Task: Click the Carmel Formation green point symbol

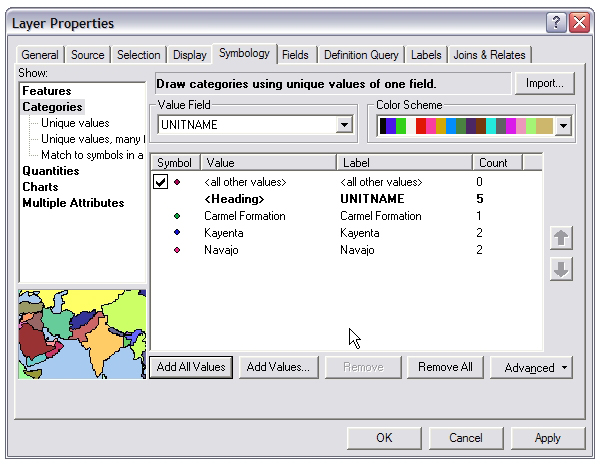Action: coord(177,216)
